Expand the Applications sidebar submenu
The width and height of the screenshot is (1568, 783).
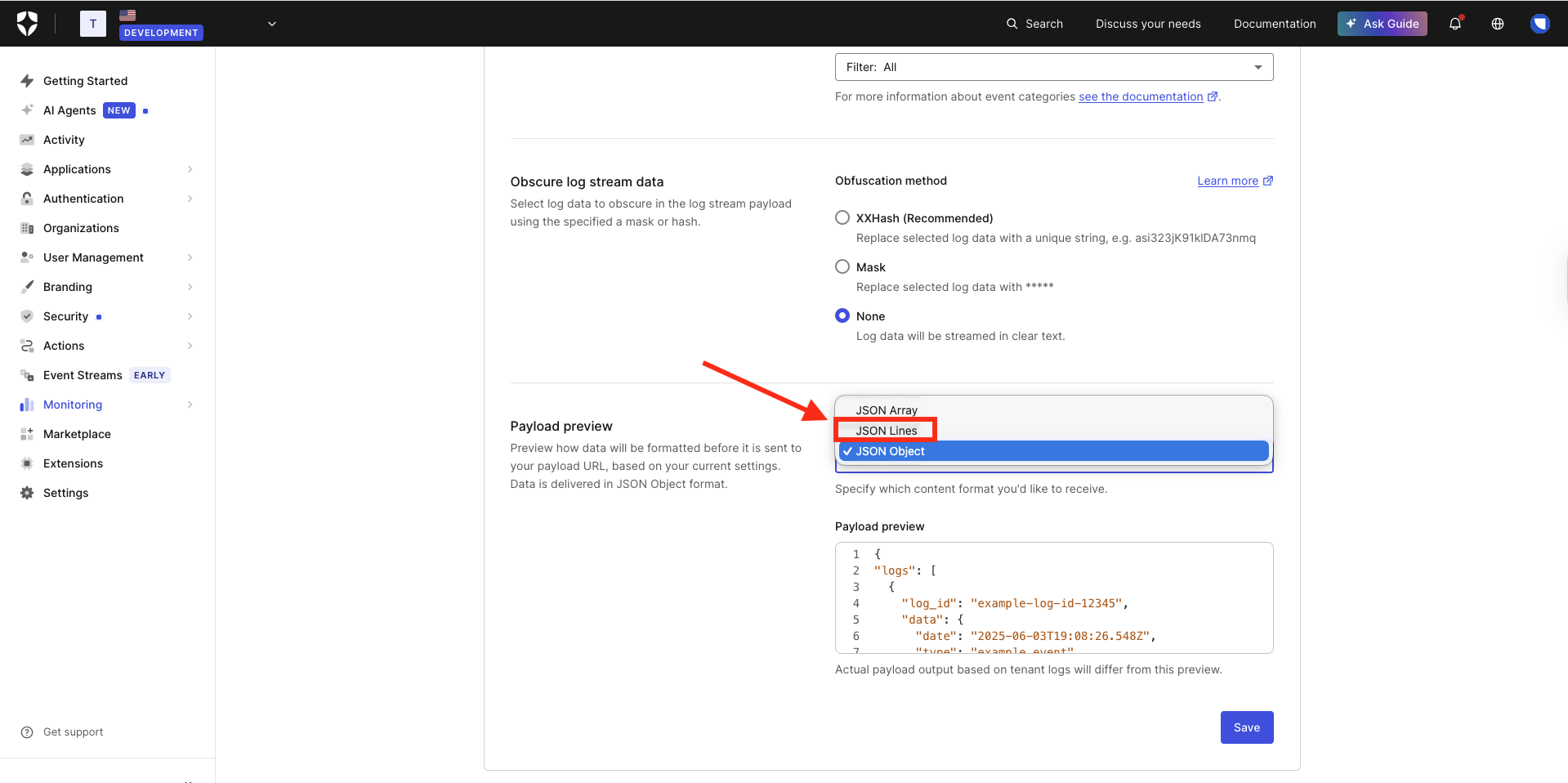pos(190,169)
